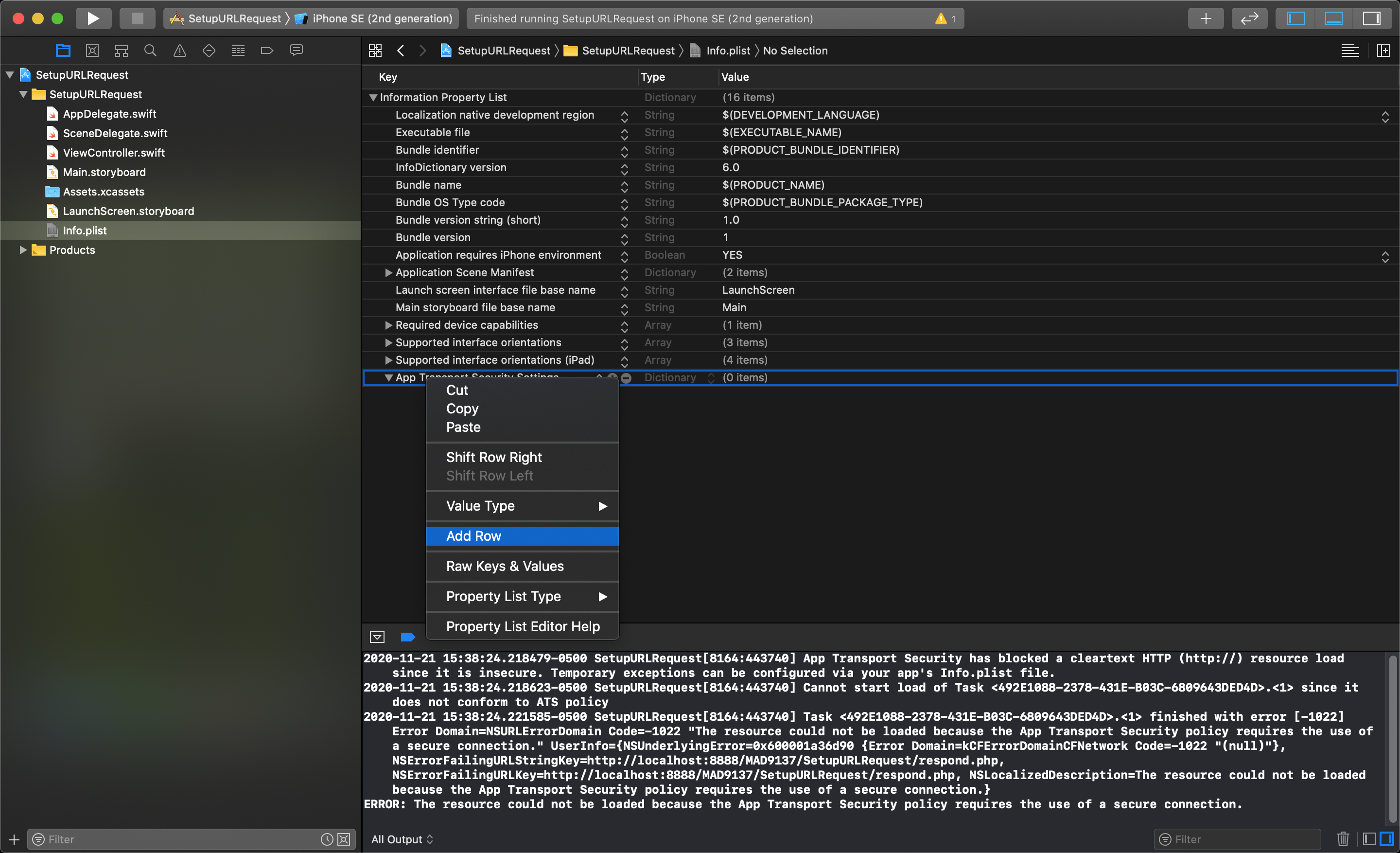Expand the Application Scene Manifest entry
The image size is (1400, 853).
point(389,273)
